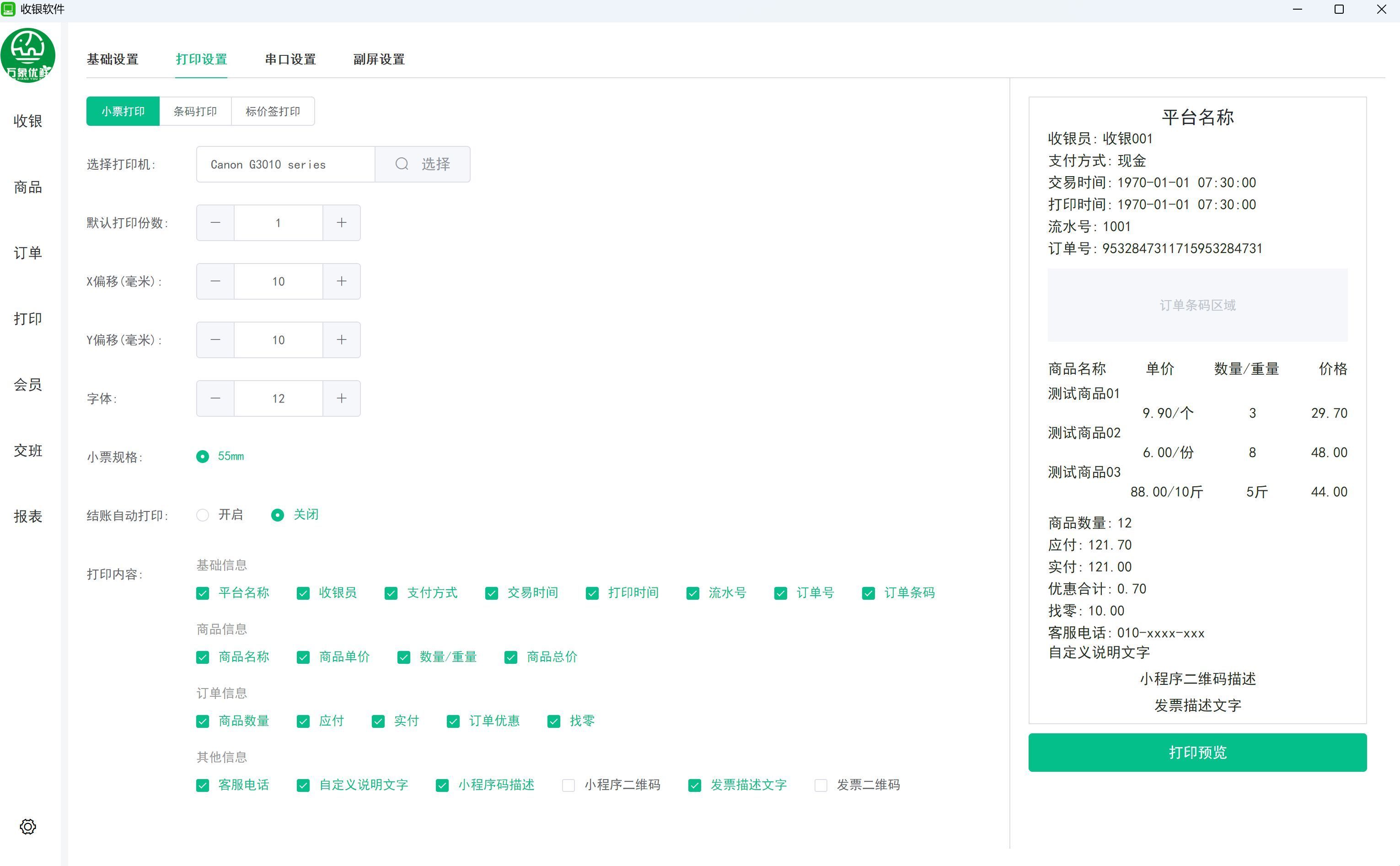
Task: Click the printer name input field
Action: 285,164
